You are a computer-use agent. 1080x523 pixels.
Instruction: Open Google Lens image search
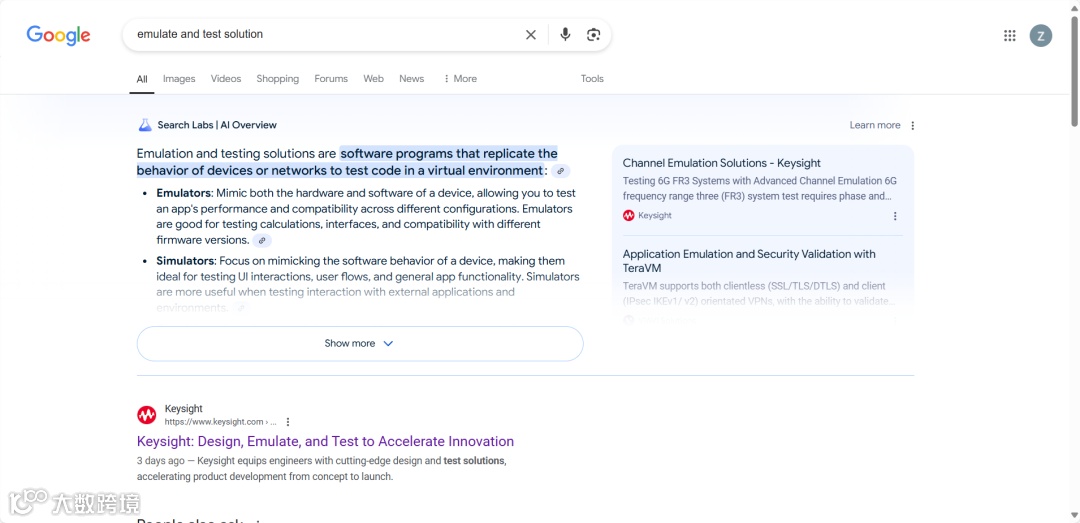594,35
